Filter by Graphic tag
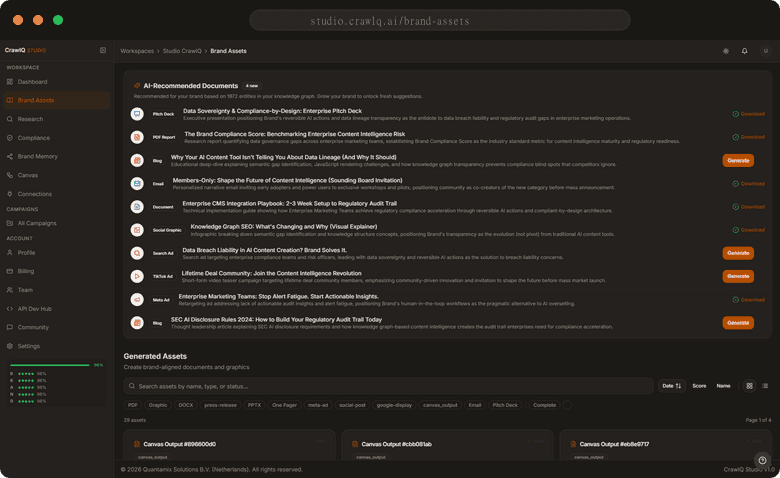The width and height of the screenshot is (780, 478). (158, 405)
